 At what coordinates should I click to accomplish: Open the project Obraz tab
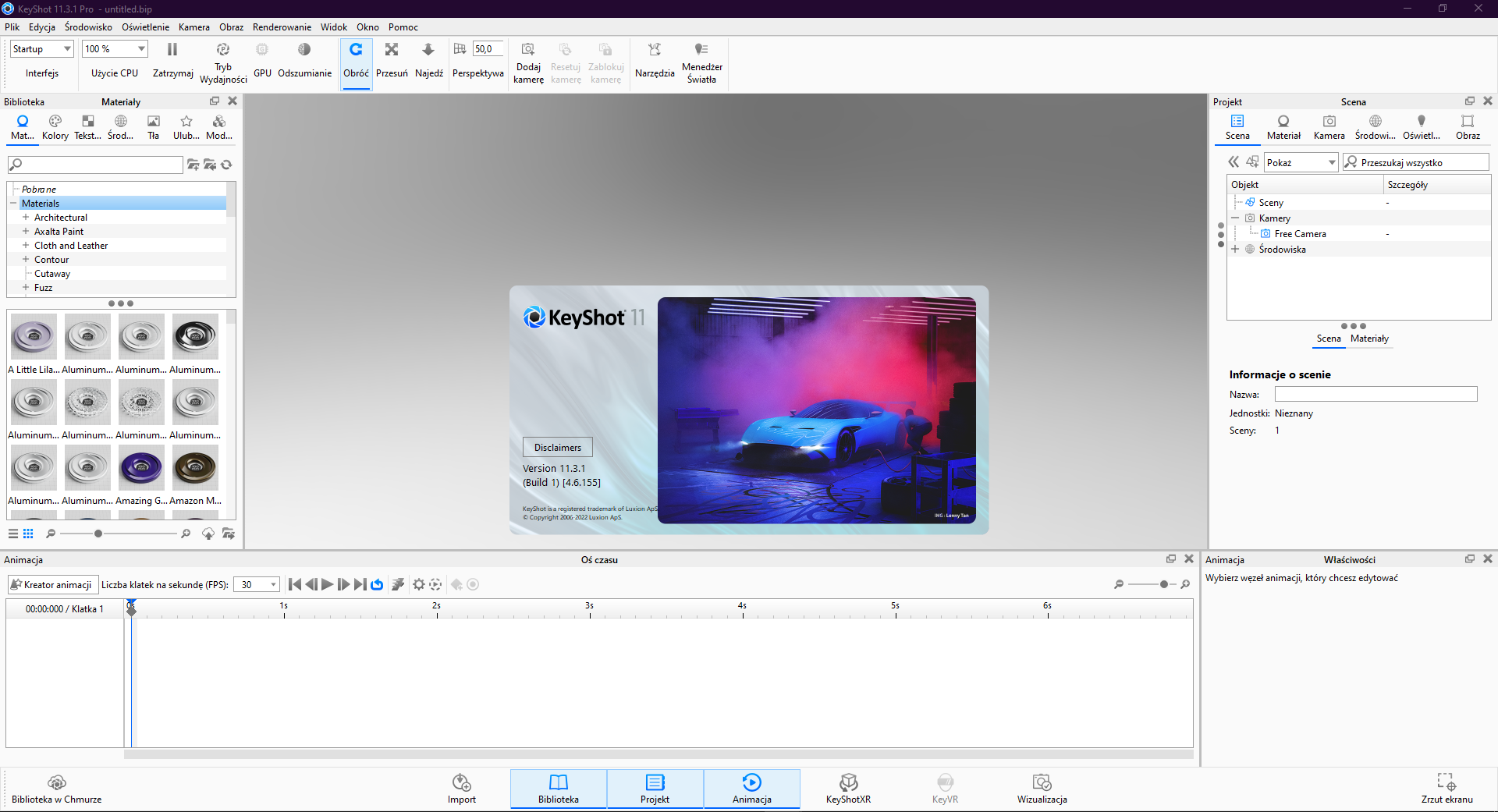point(1468,127)
